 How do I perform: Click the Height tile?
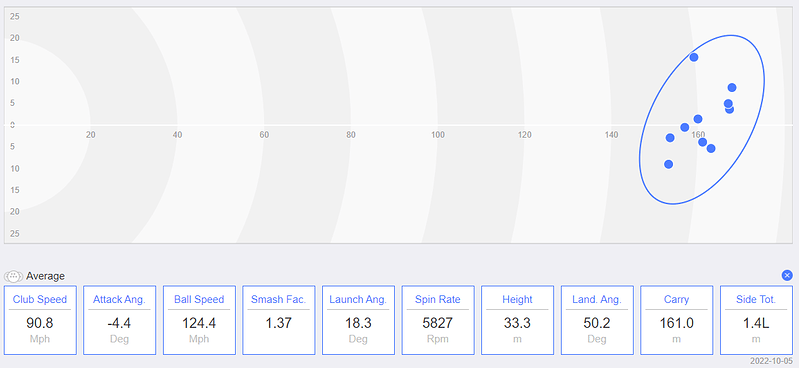point(517,320)
